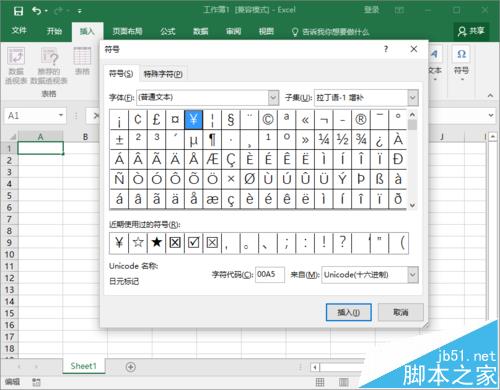The height and width of the screenshot is (390, 500).
Task: Click the Cancel (取消) button
Action: tap(401, 312)
